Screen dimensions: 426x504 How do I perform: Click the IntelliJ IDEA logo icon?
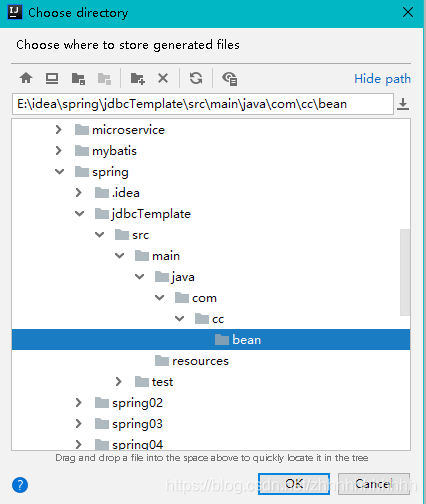pyautogui.click(x=15, y=12)
